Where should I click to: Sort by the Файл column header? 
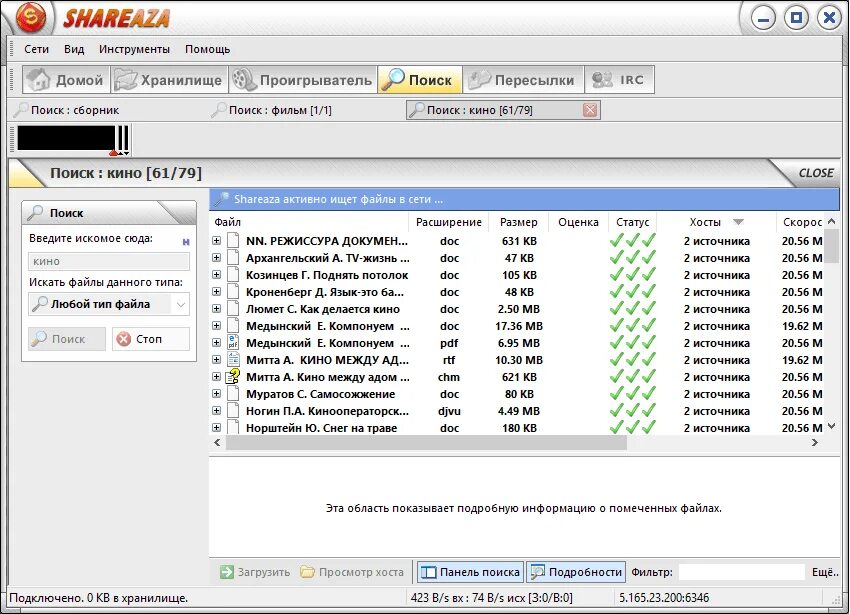[x=308, y=222]
